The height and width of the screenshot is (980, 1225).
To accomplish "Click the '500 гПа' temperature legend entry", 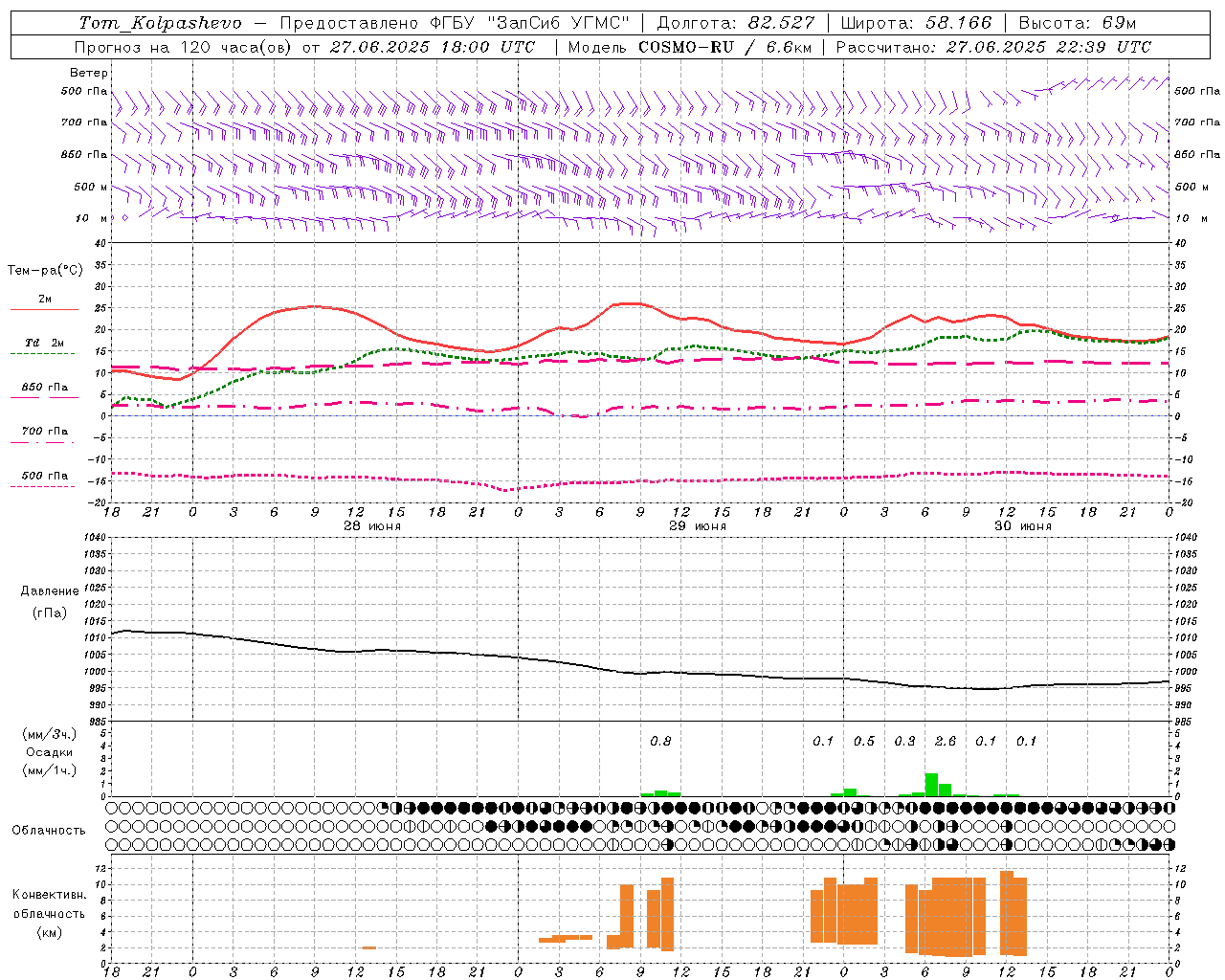I will [45, 476].
